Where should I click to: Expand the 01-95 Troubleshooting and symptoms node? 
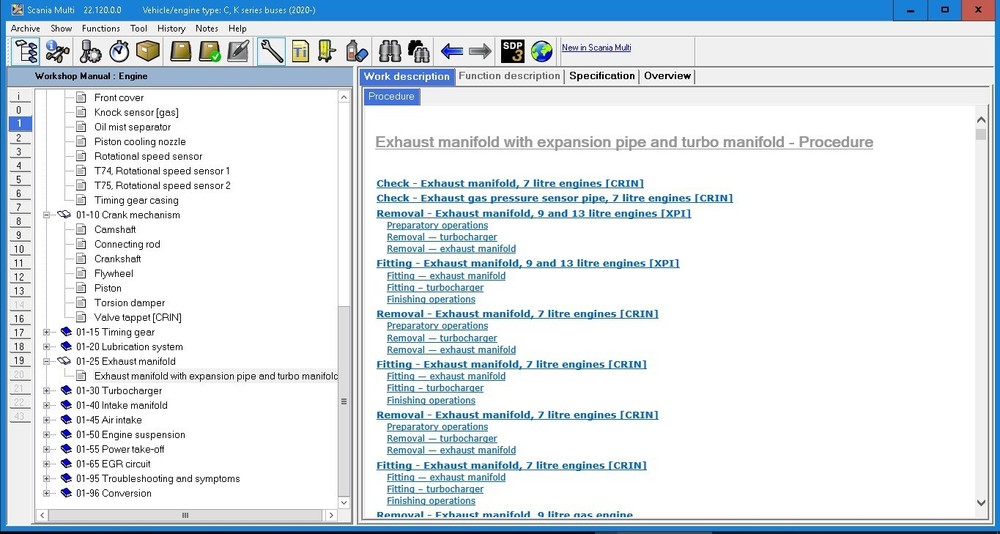[47, 478]
